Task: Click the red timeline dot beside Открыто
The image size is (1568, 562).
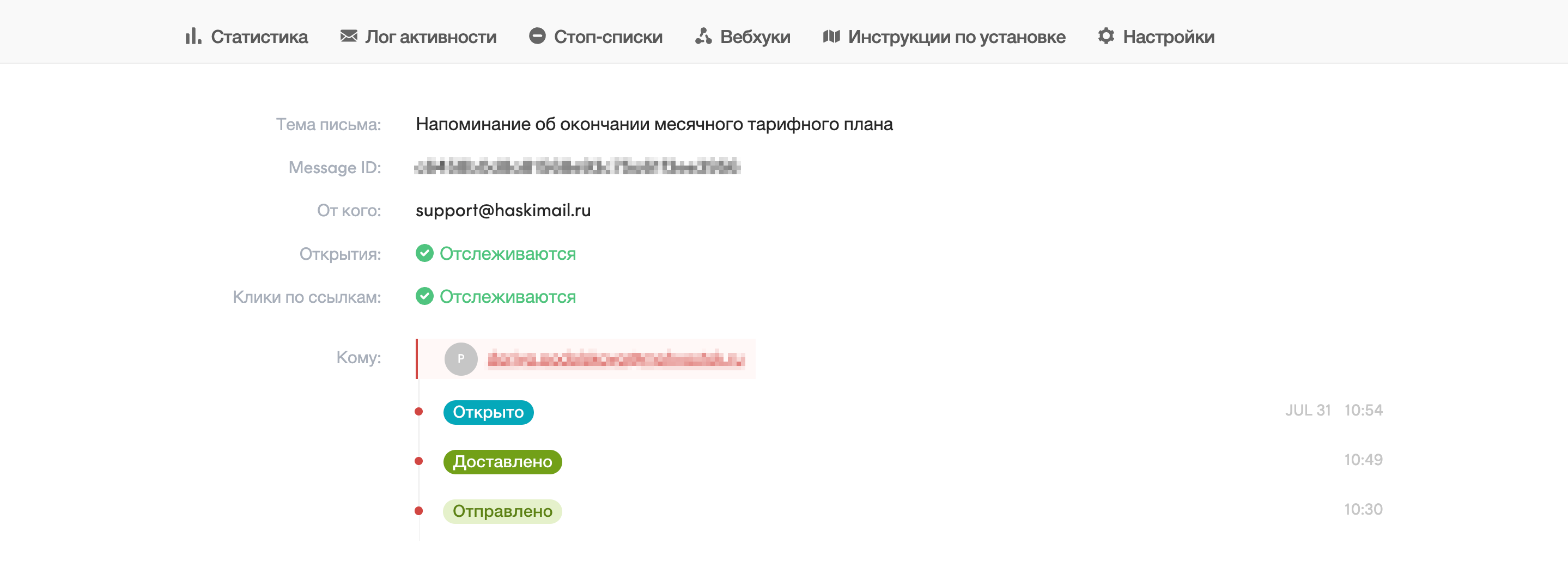Action: pos(419,412)
